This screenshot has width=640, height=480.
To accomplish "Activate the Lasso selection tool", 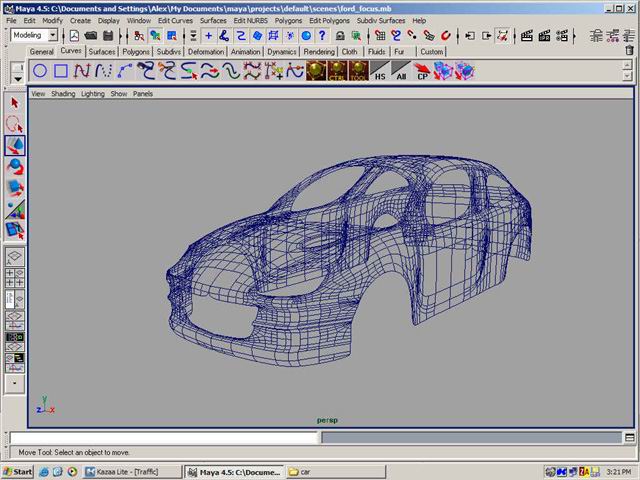I will coord(15,124).
